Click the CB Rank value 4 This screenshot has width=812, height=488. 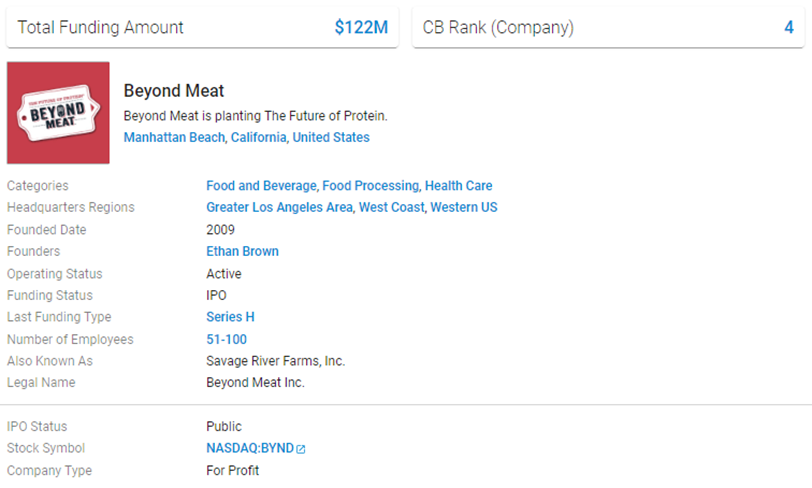click(x=789, y=27)
